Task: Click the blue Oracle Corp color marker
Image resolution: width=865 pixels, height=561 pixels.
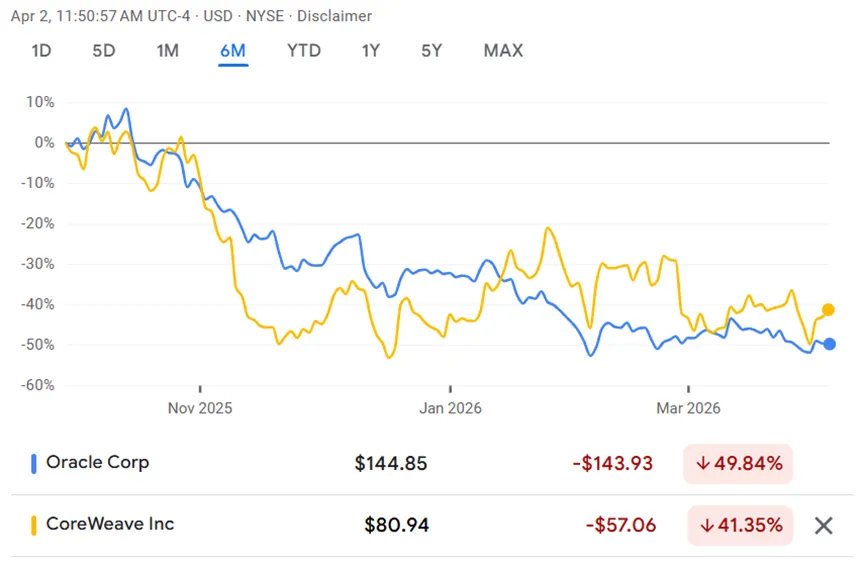Action: (x=34, y=463)
